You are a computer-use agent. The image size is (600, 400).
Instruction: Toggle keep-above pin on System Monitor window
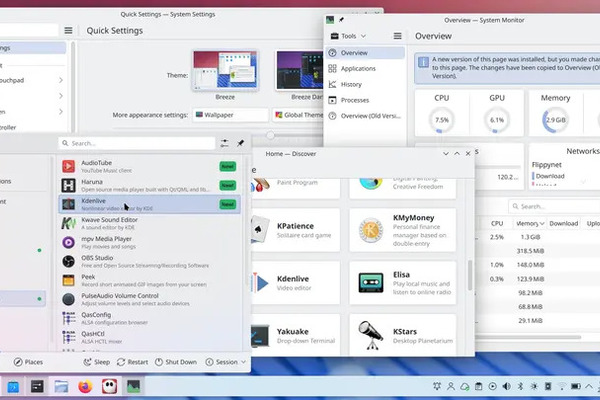pyautogui.click(x=341, y=20)
